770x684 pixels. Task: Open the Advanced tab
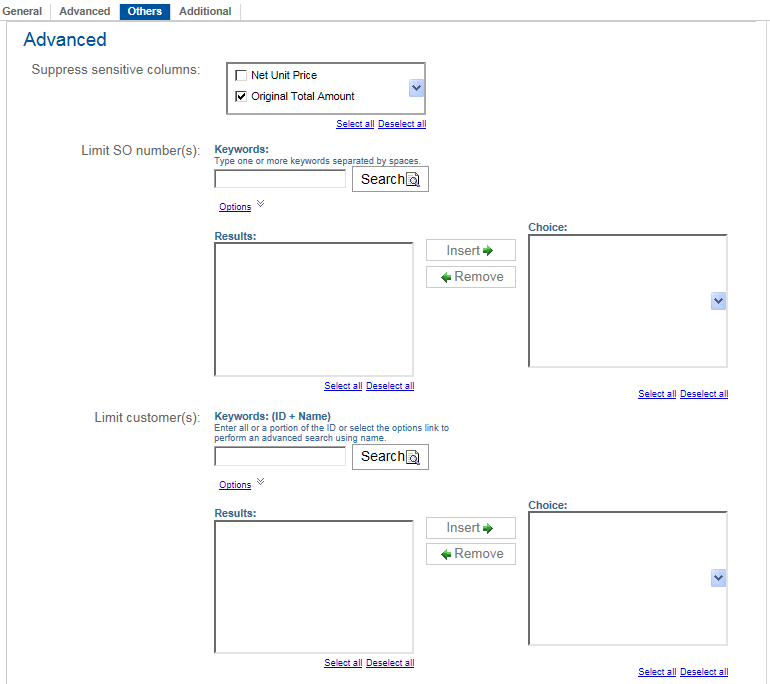(x=85, y=12)
